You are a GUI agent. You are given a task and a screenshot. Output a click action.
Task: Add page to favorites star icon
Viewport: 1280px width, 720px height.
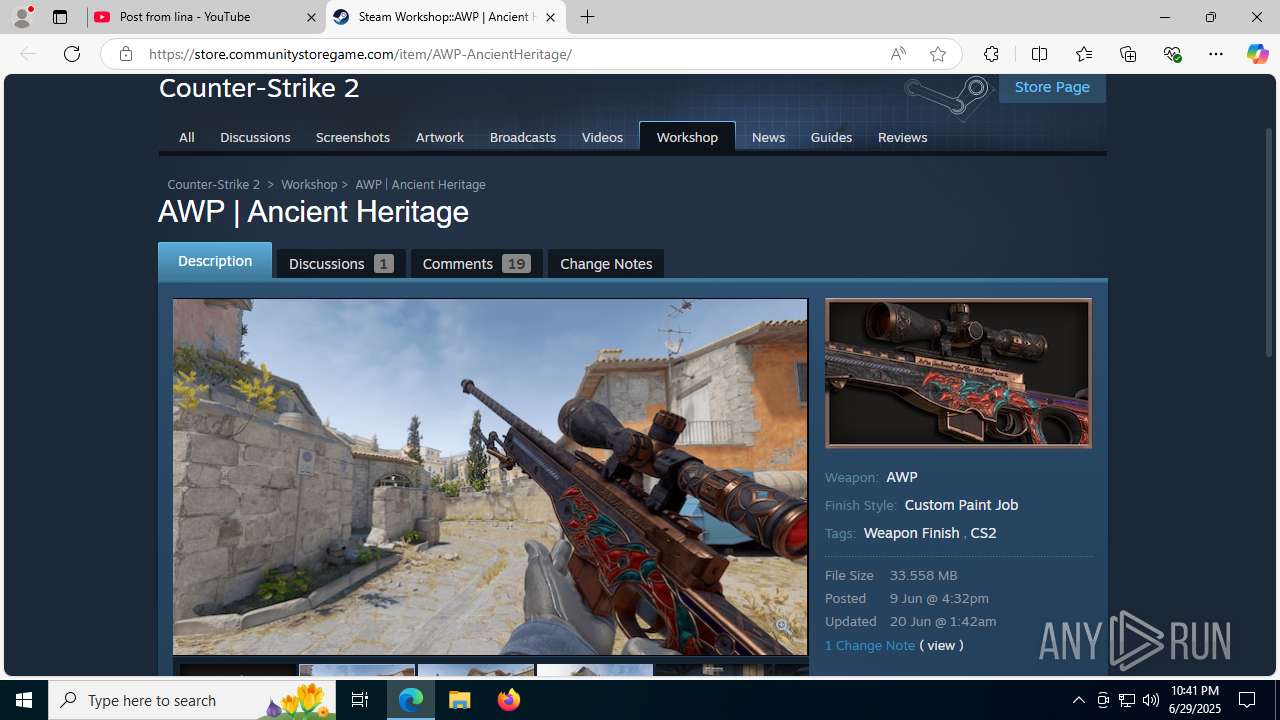click(938, 54)
